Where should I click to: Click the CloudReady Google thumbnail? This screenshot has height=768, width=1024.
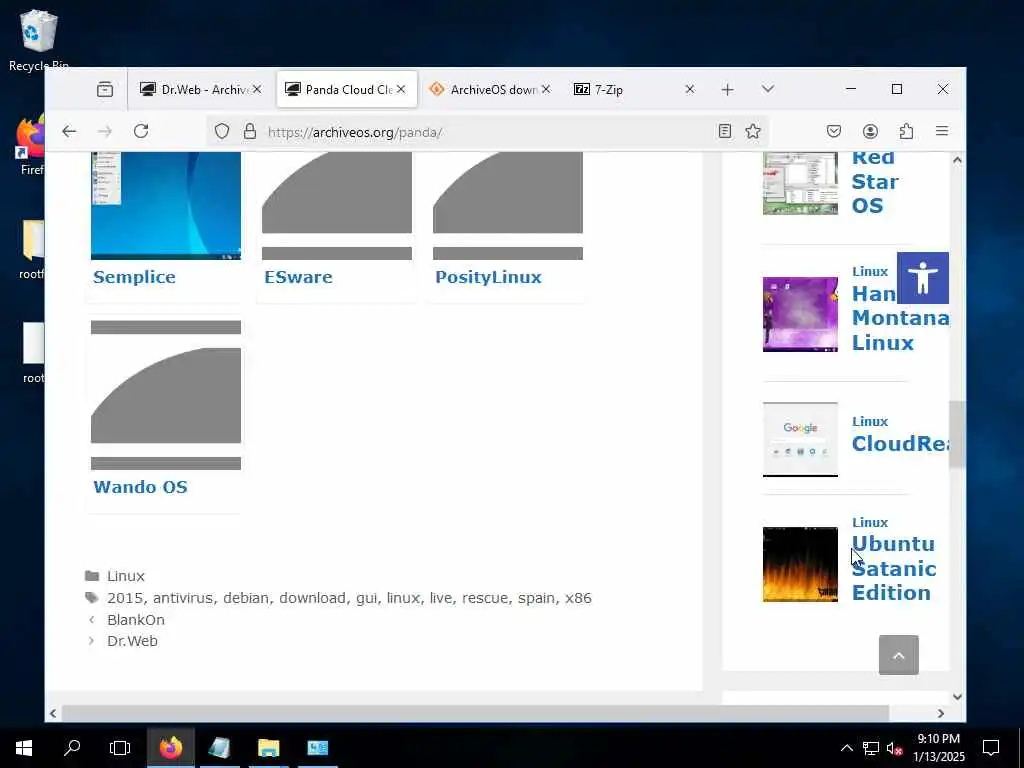point(800,440)
